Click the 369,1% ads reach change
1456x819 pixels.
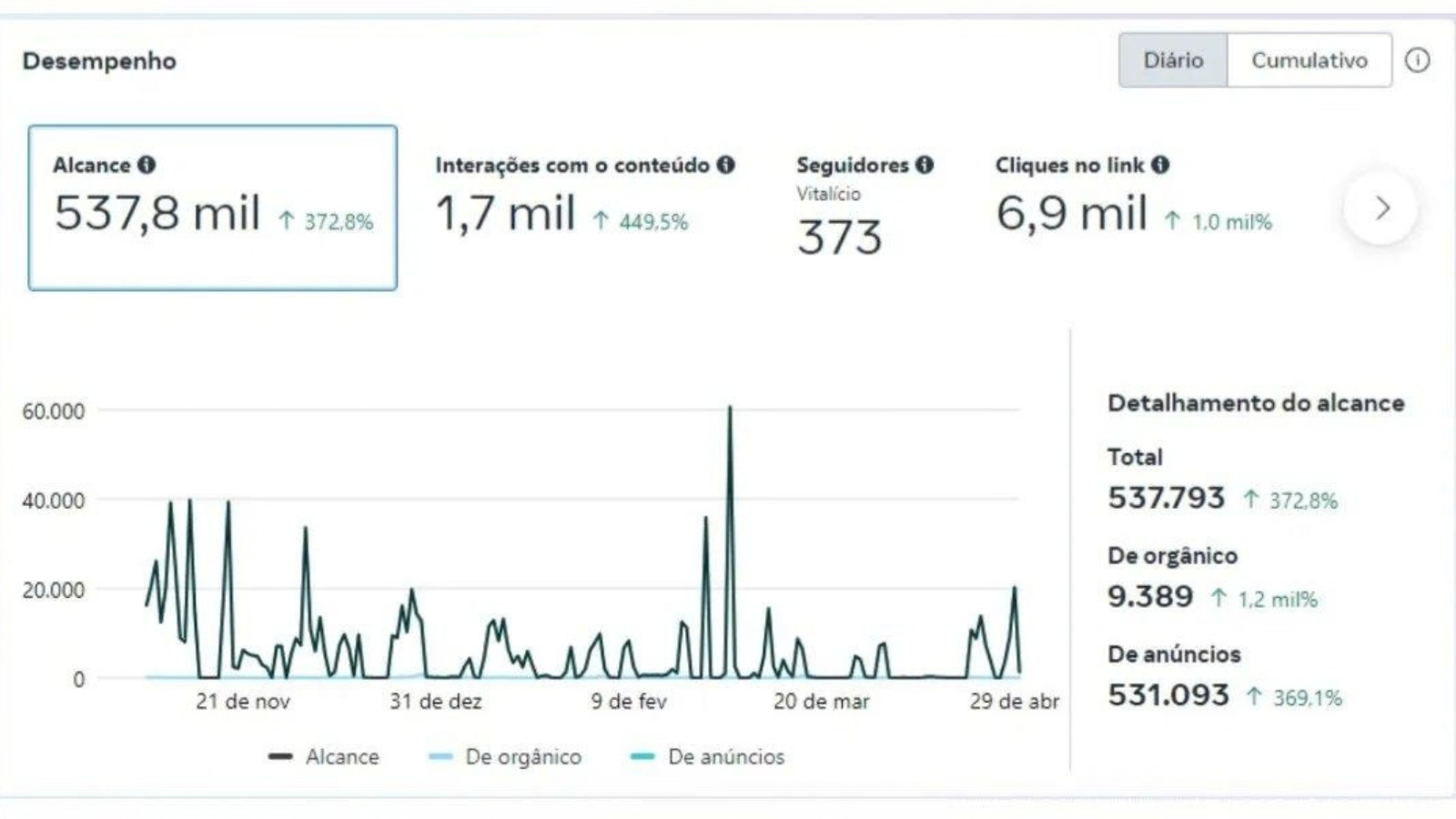pos(1295,698)
